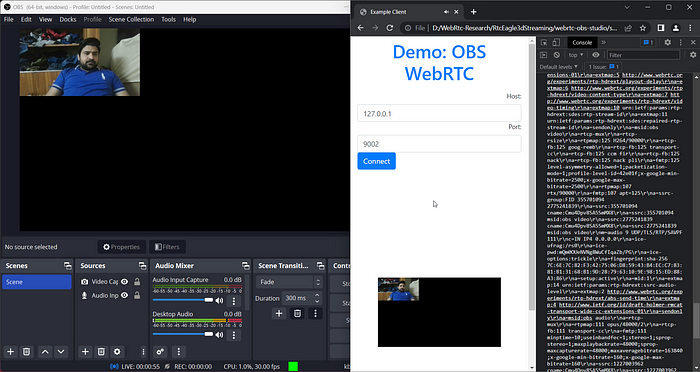The width and height of the screenshot is (700, 372).
Task: Open console settings gear beside Filter
Action: coord(693,55)
